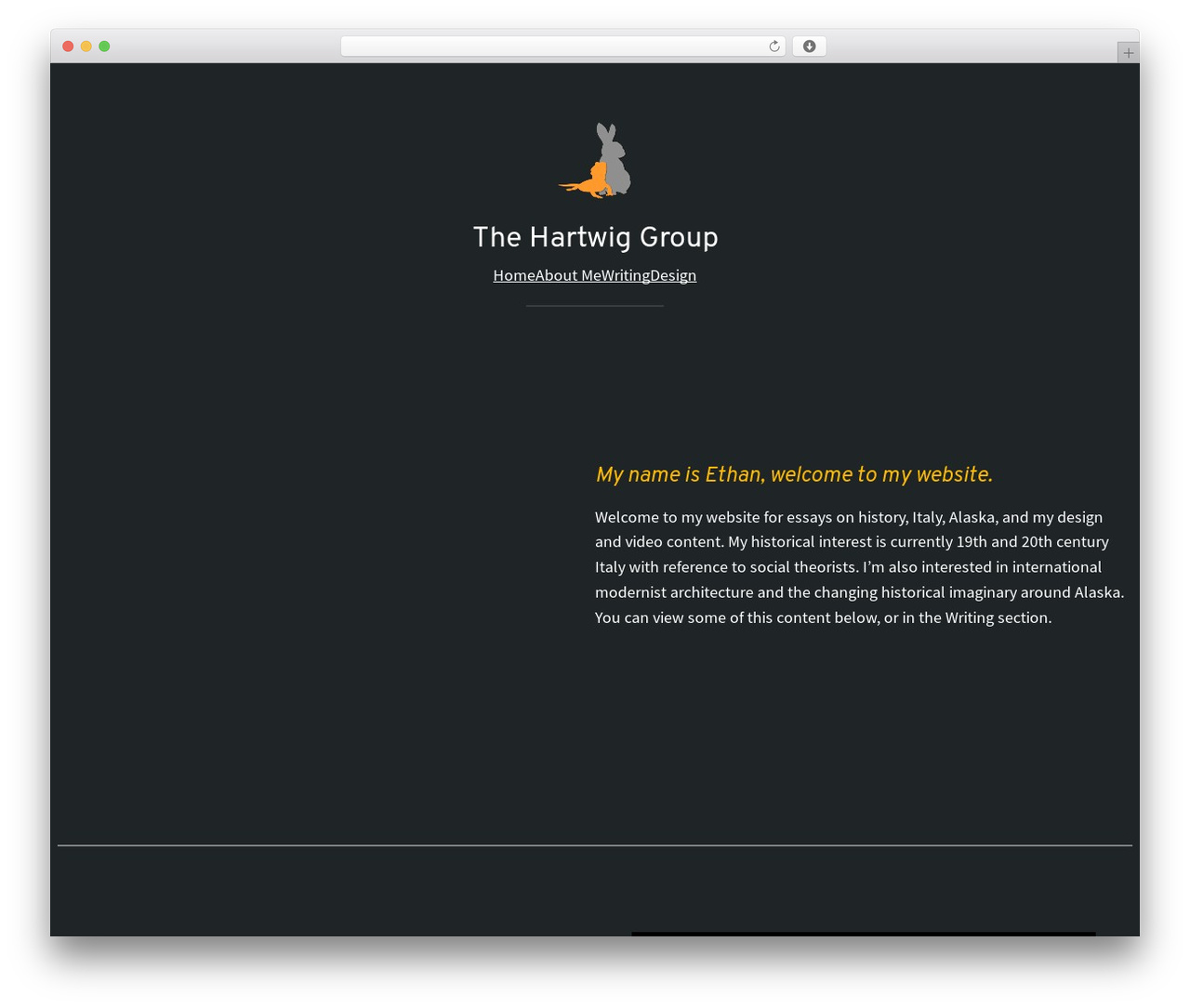Viewport: 1190px width, 1008px height.
Task: Add a new browser tab
Action: [x=1128, y=53]
